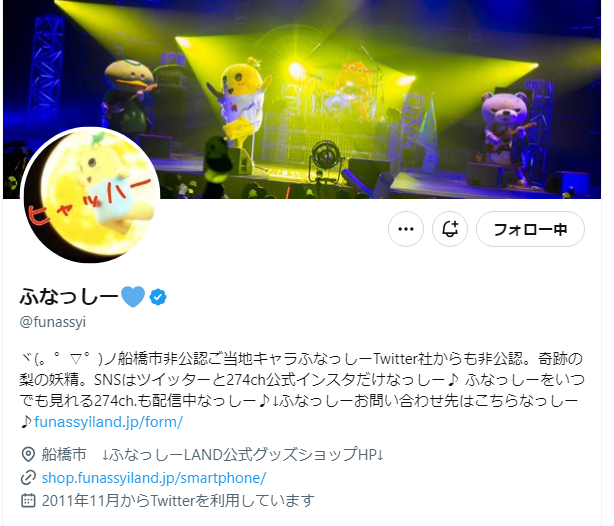Image resolution: width=614 pixels, height=526 pixels.
Task: Click the calendar icon beside join date
Action: pos(28,501)
